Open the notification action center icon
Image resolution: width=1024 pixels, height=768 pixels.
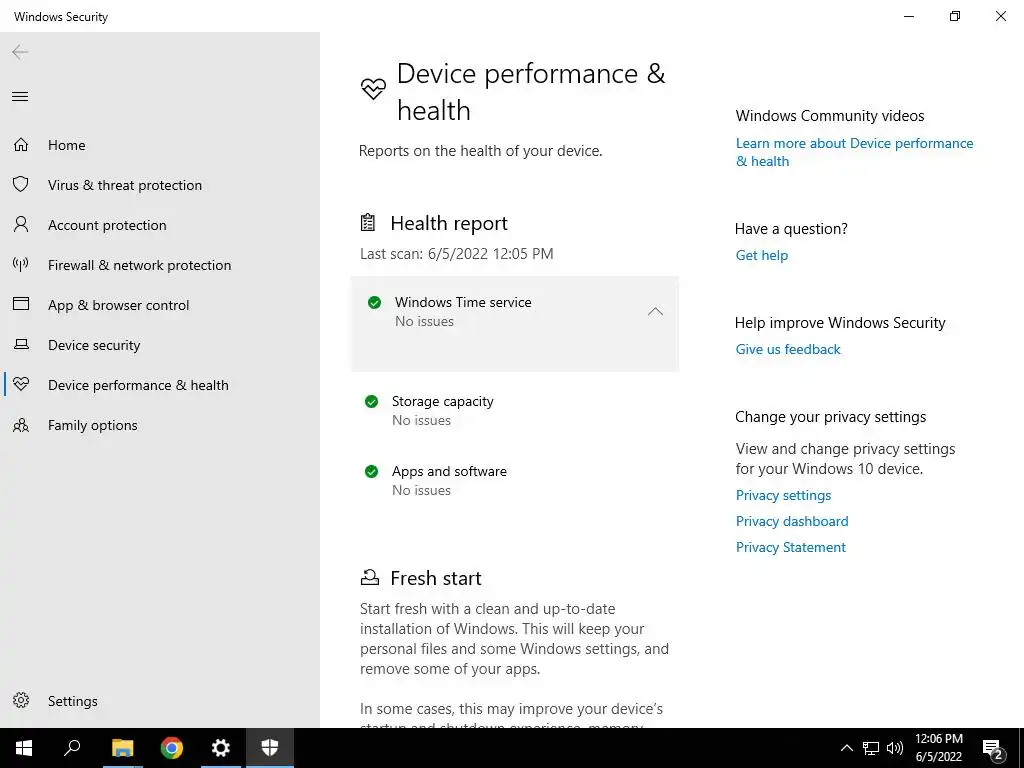click(993, 749)
